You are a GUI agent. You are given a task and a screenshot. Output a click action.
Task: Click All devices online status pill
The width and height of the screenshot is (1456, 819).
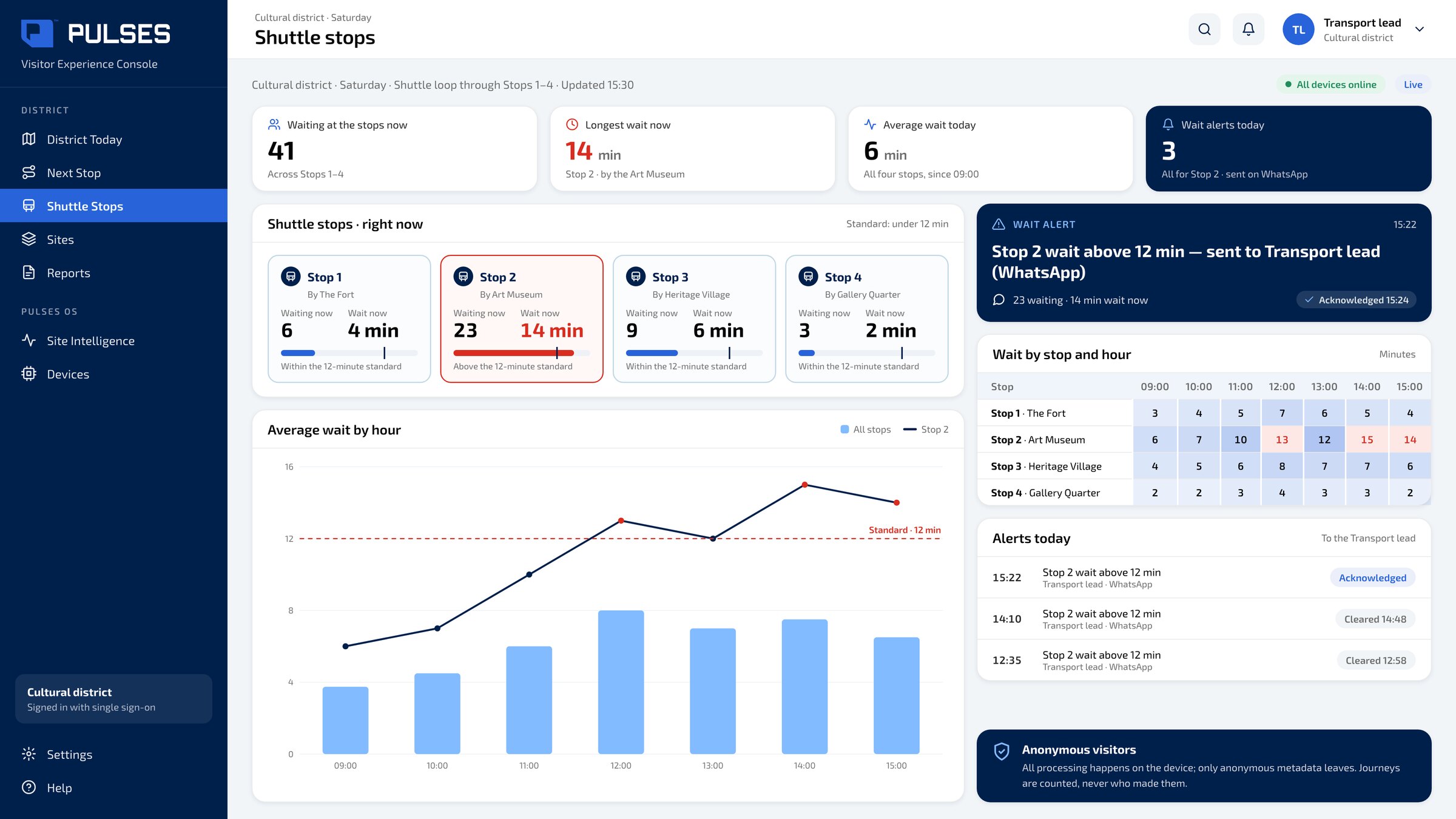click(x=1330, y=84)
